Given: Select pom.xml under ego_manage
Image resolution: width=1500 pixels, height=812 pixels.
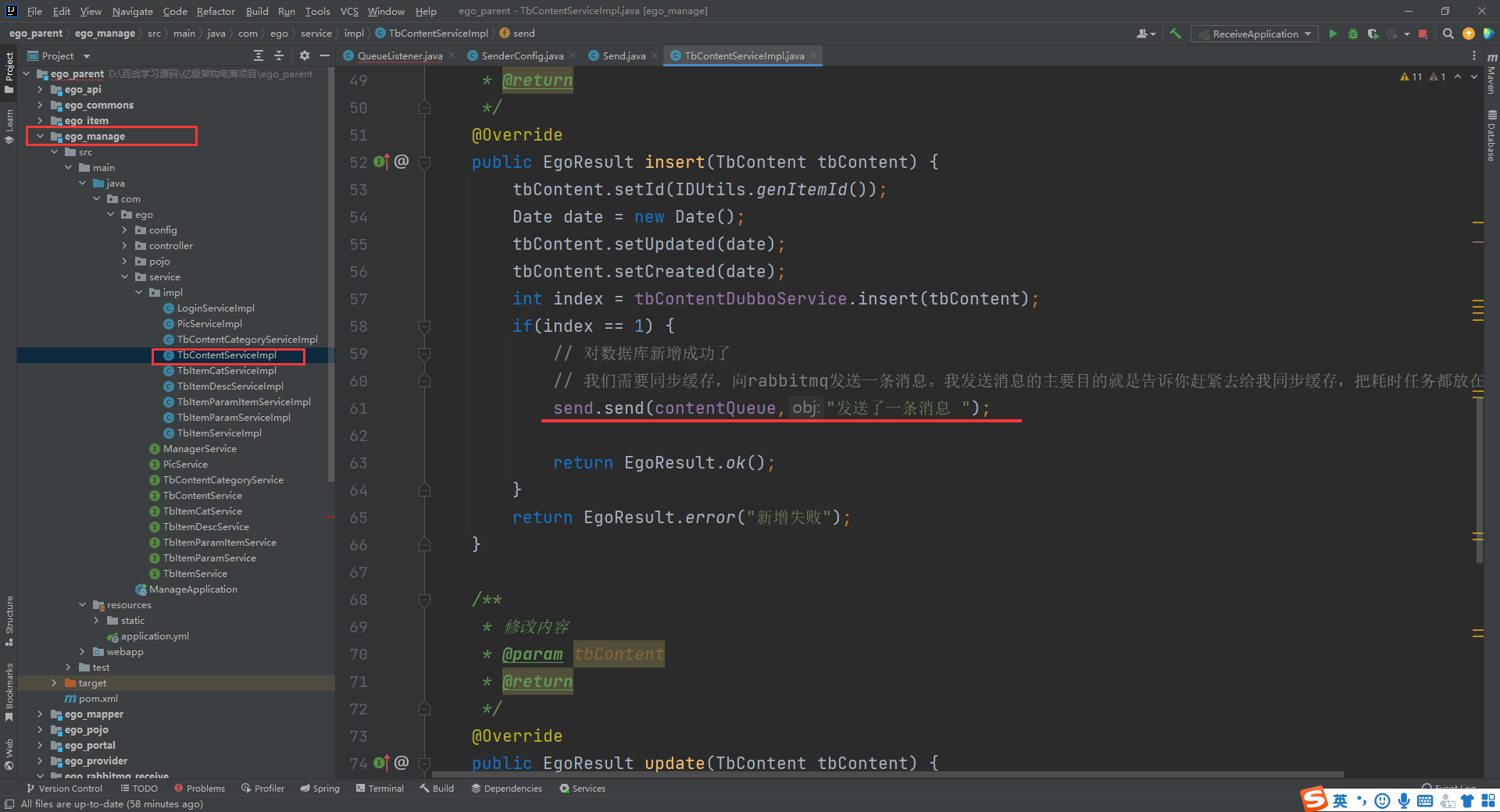Looking at the screenshot, I should [91, 698].
